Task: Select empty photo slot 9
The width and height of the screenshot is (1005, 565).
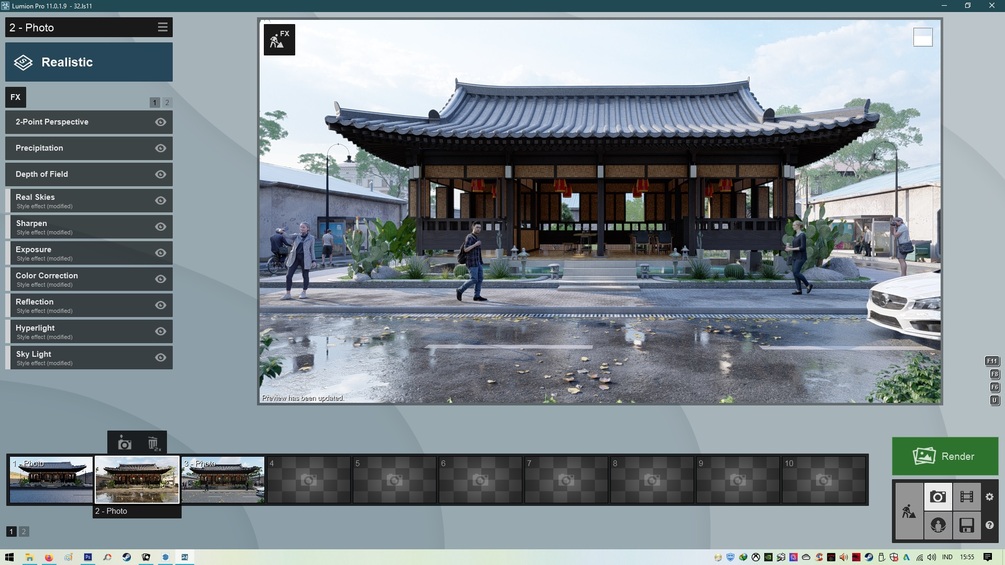Action: click(738, 480)
